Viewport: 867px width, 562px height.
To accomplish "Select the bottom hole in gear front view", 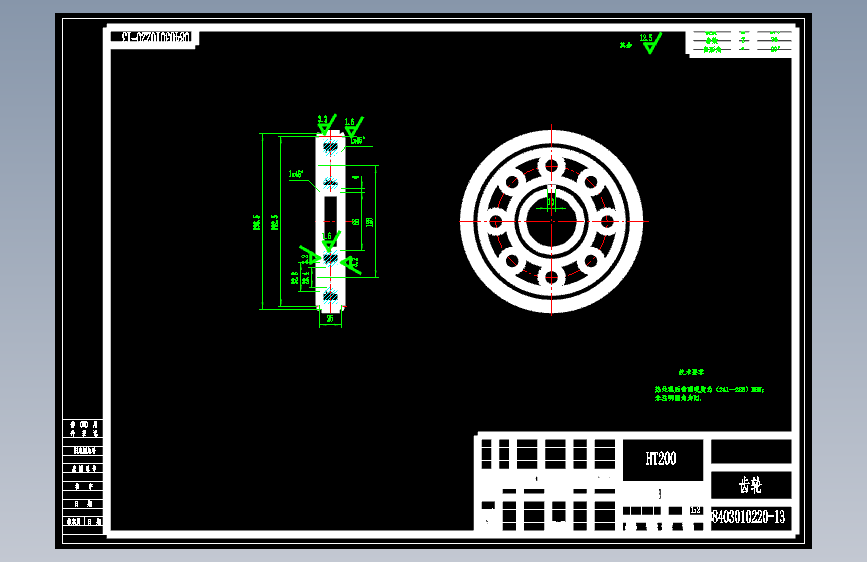I will click(551, 278).
